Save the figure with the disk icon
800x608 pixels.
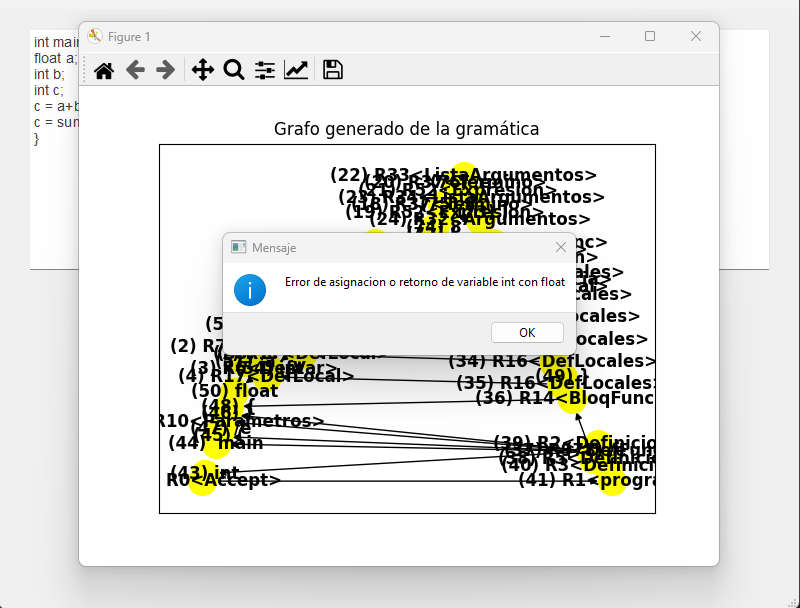click(x=331, y=70)
